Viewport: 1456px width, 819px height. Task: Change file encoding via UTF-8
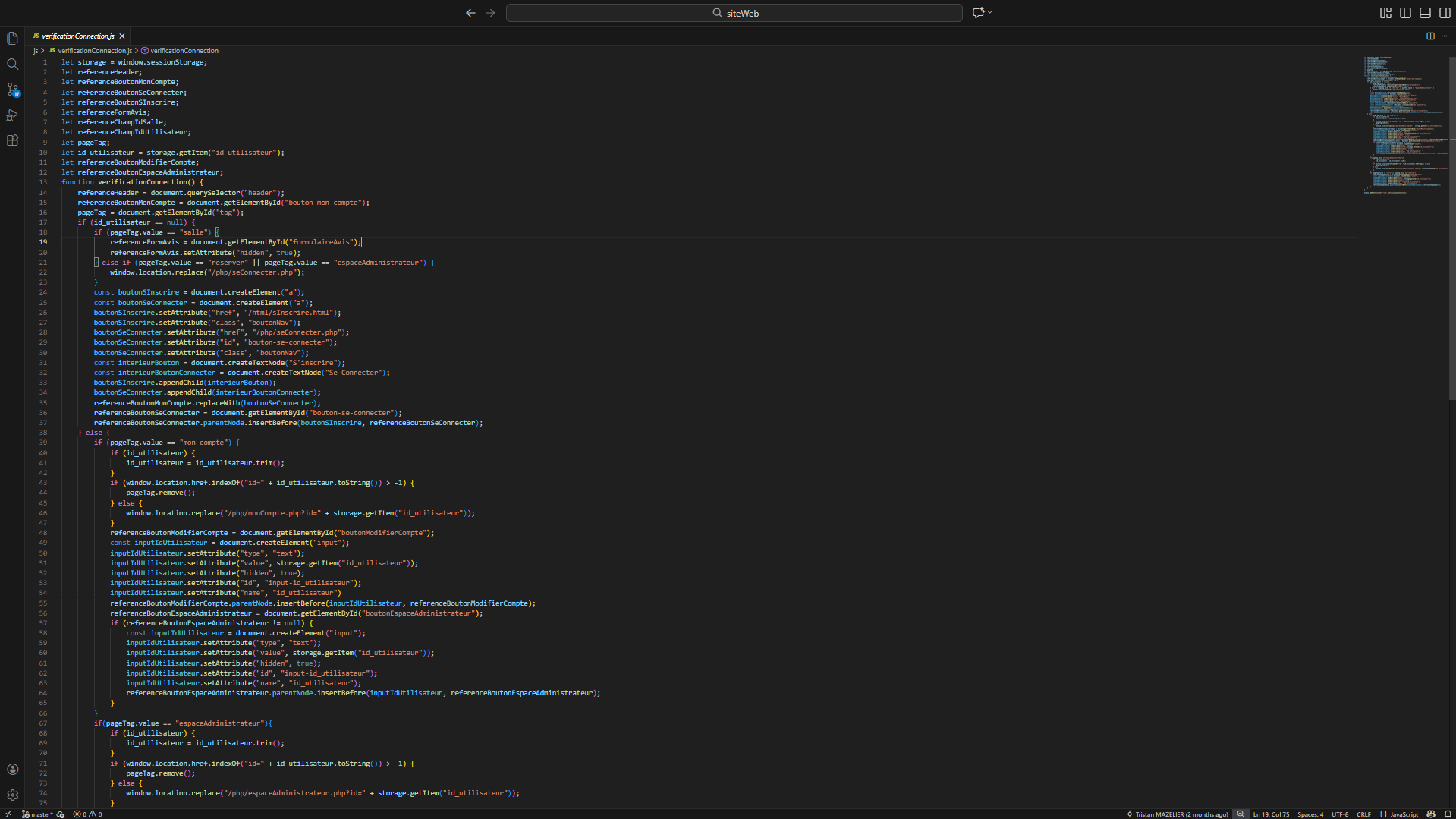tap(1340, 814)
